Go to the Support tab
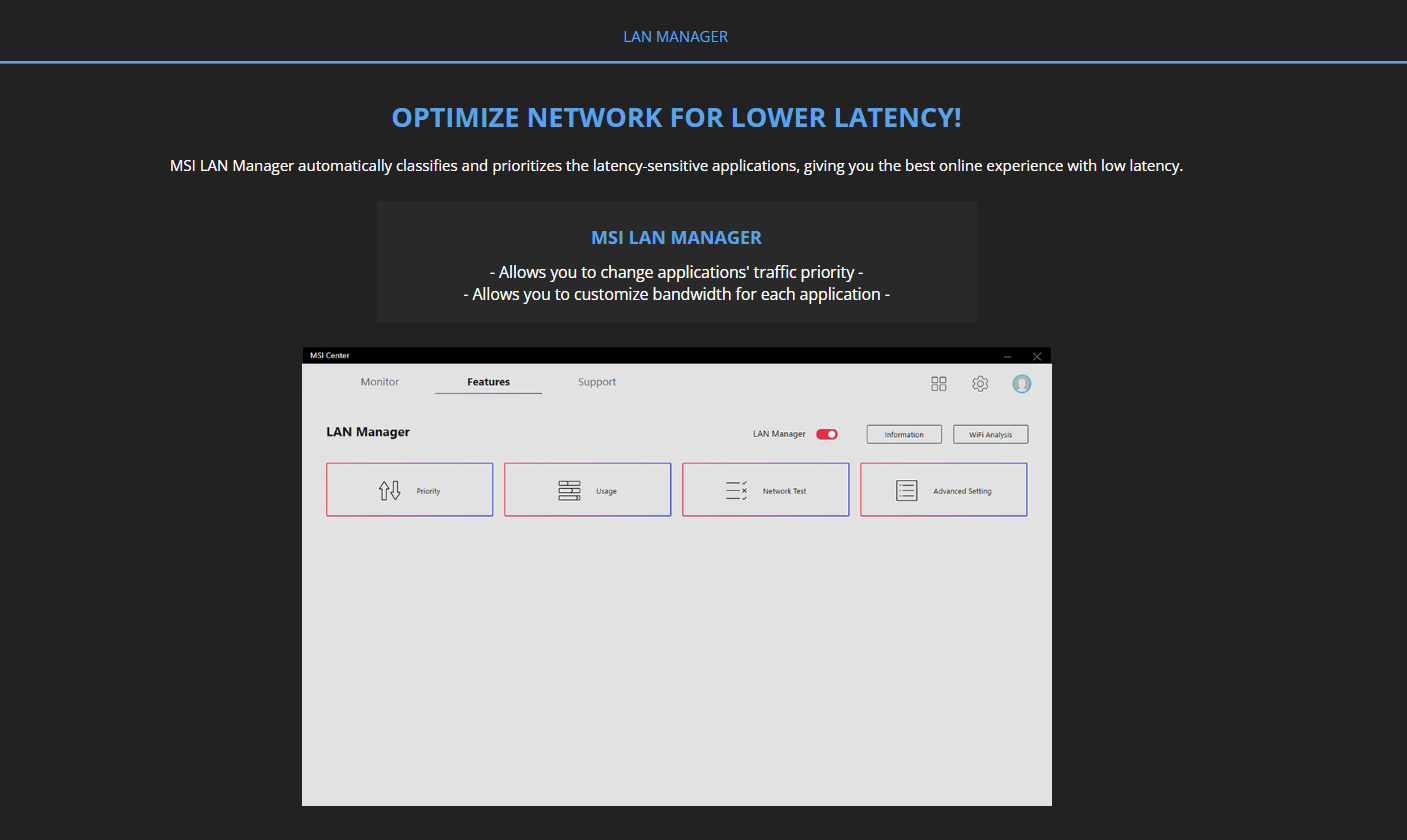 (x=597, y=382)
